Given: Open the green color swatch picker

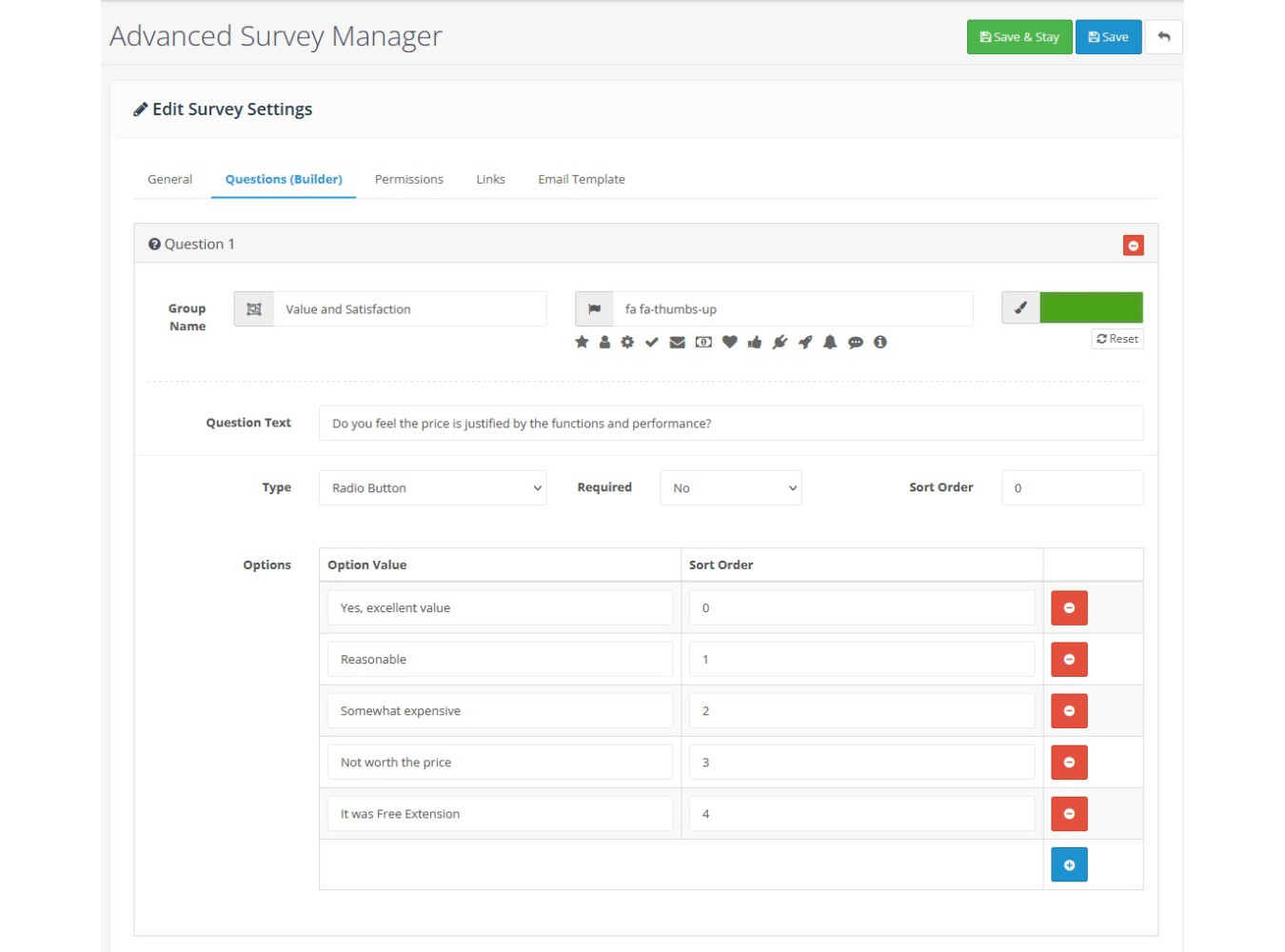Looking at the screenshot, I should pyautogui.click(x=1091, y=307).
